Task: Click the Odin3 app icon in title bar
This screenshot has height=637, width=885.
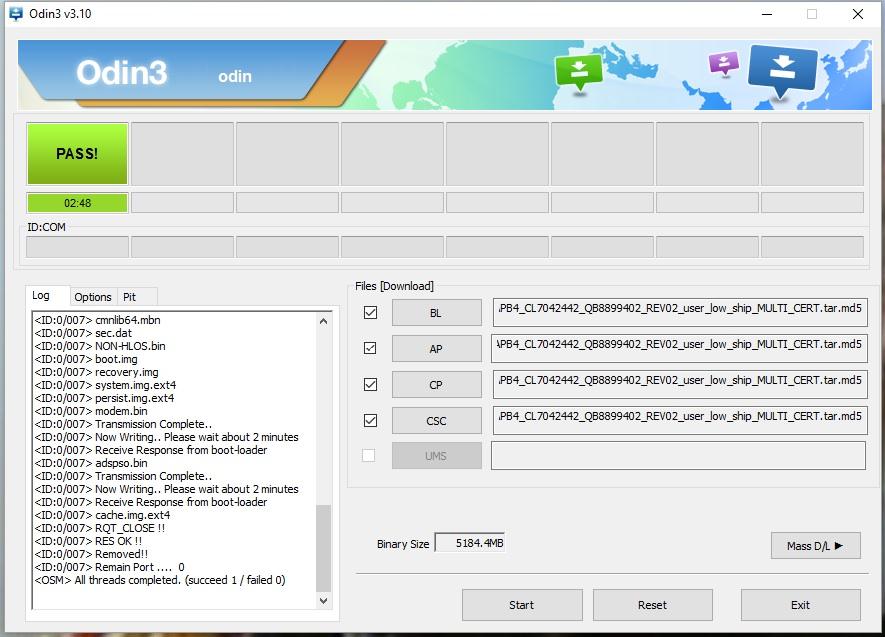Action: tap(15, 14)
